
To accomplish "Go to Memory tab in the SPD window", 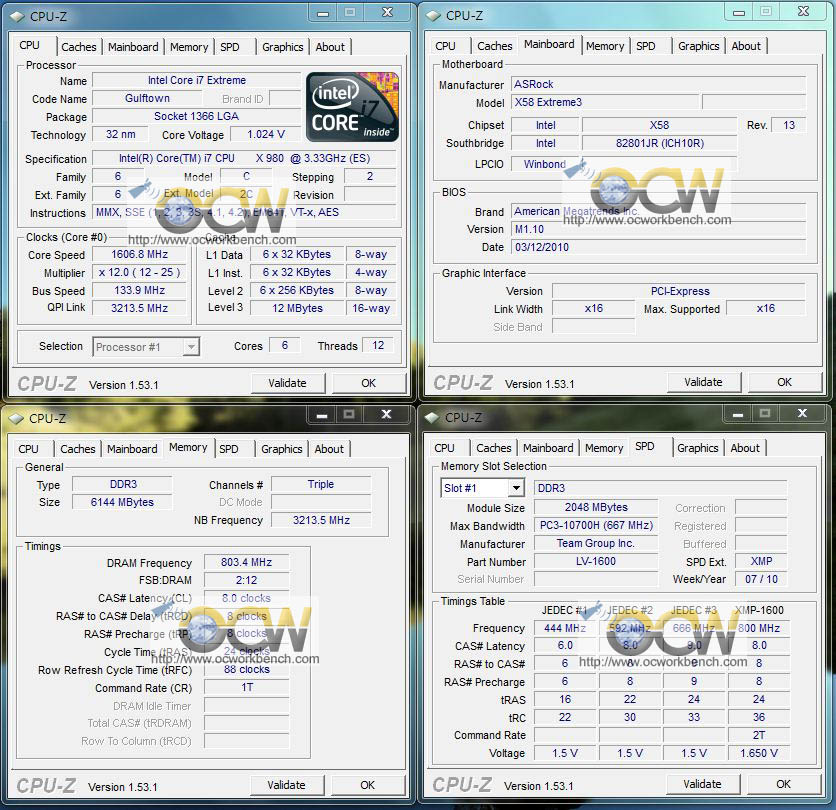I will pos(604,448).
